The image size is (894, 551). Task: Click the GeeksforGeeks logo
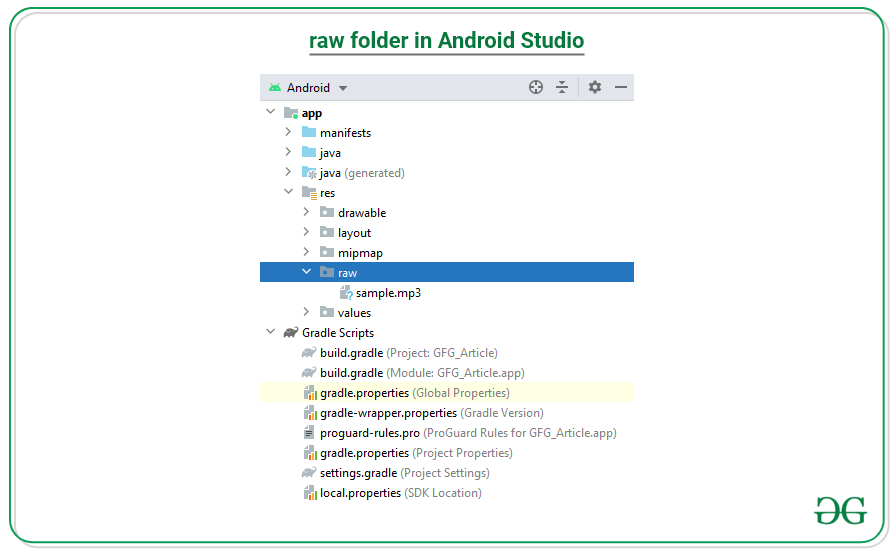(839, 509)
